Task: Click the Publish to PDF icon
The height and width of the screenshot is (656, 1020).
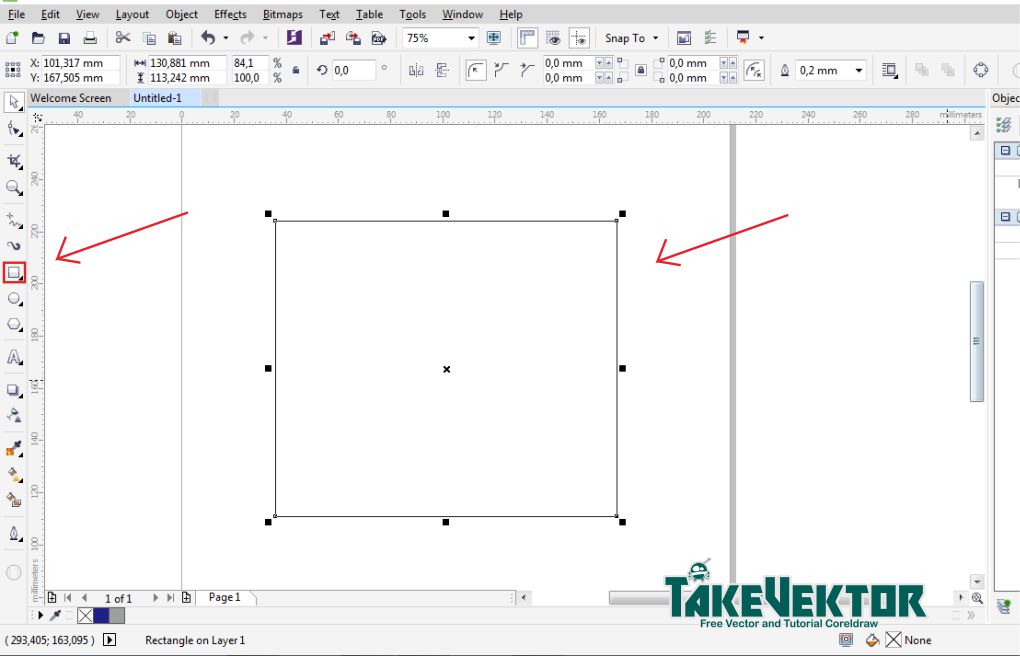Action: (x=378, y=37)
